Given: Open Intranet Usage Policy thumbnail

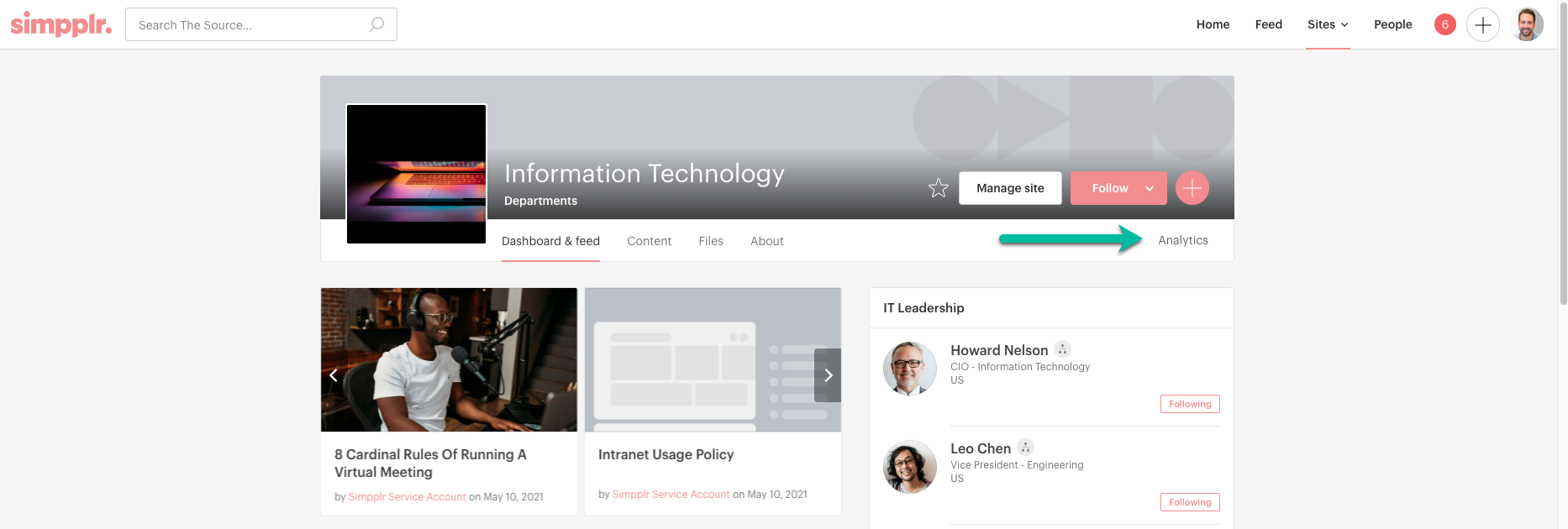Looking at the screenshot, I should point(713,360).
